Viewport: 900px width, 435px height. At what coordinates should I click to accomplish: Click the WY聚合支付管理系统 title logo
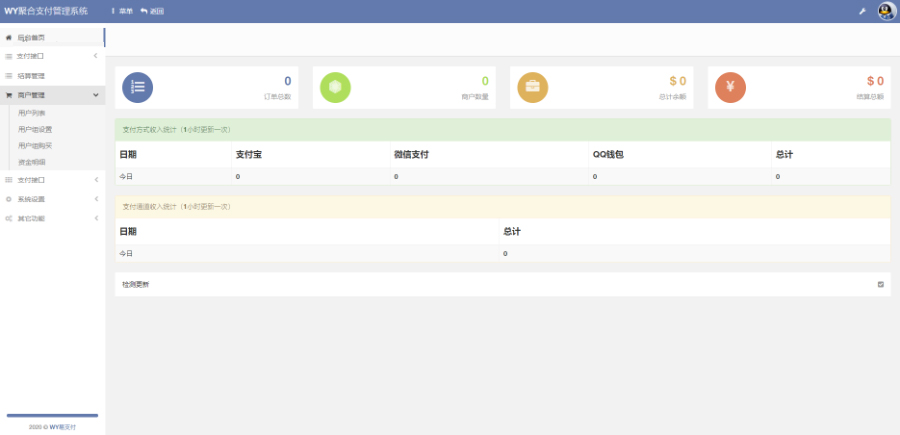tap(46, 11)
